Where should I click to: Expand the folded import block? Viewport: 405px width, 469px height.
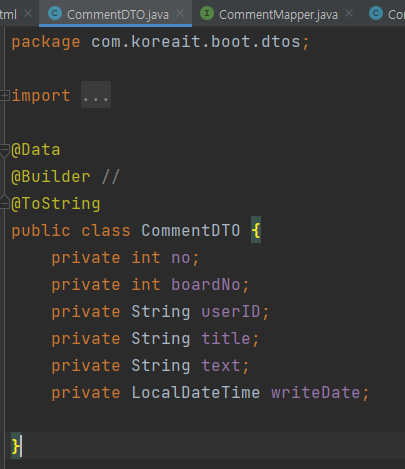[4, 96]
